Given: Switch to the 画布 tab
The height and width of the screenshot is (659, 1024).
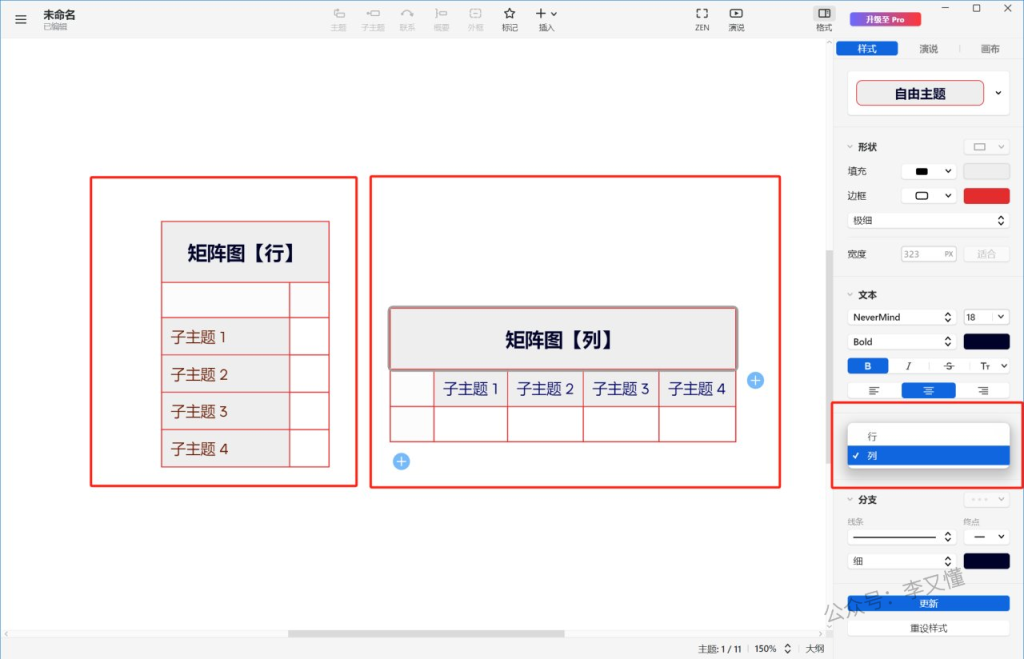Looking at the screenshot, I should (989, 49).
